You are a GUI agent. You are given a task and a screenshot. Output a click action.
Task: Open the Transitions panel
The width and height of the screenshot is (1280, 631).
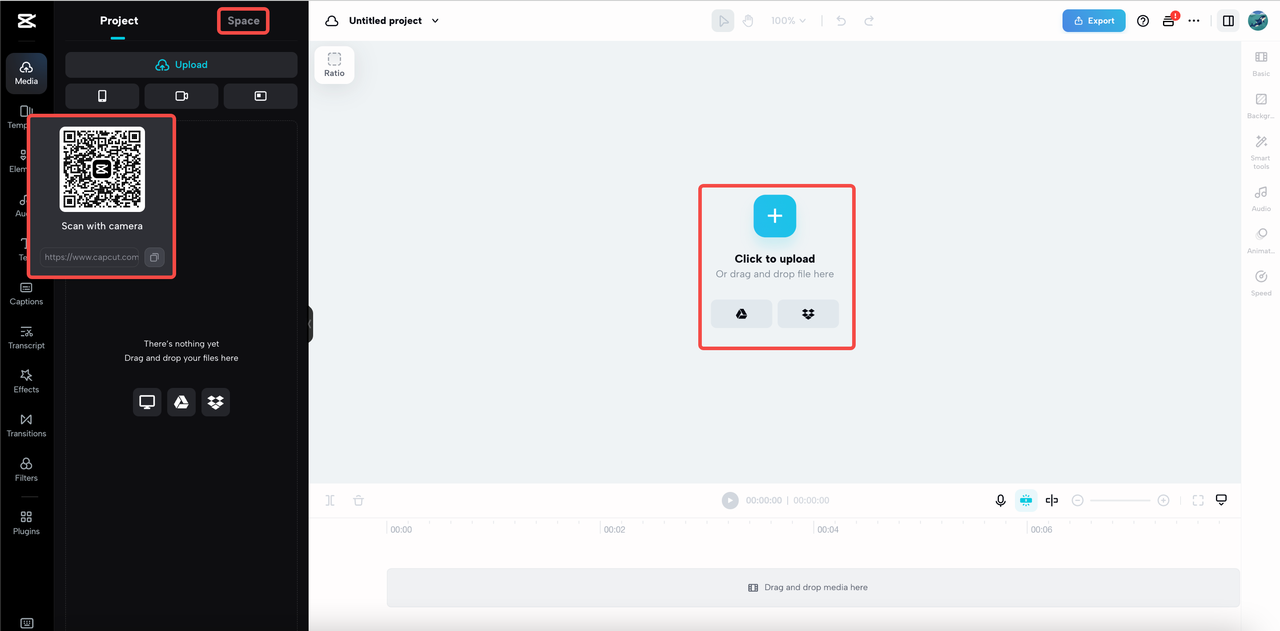[26, 425]
